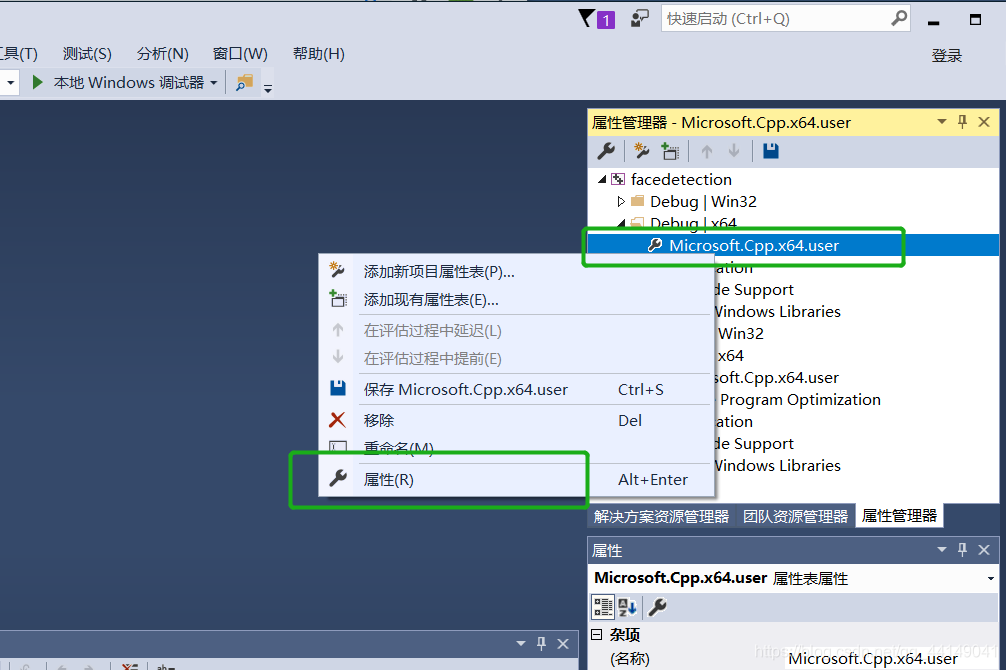Image resolution: width=1006 pixels, height=670 pixels.
Task: Click the wrench icon beside 属性(R)
Action: pyautogui.click(x=337, y=478)
